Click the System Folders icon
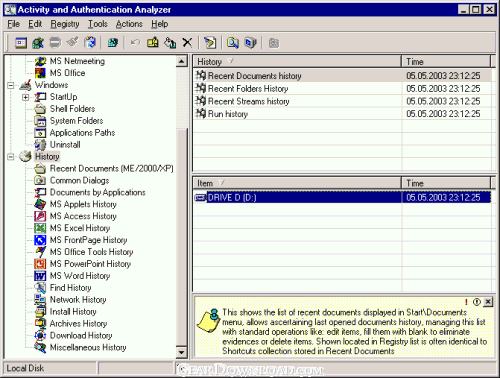The height and width of the screenshot is (378, 500). (40, 121)
